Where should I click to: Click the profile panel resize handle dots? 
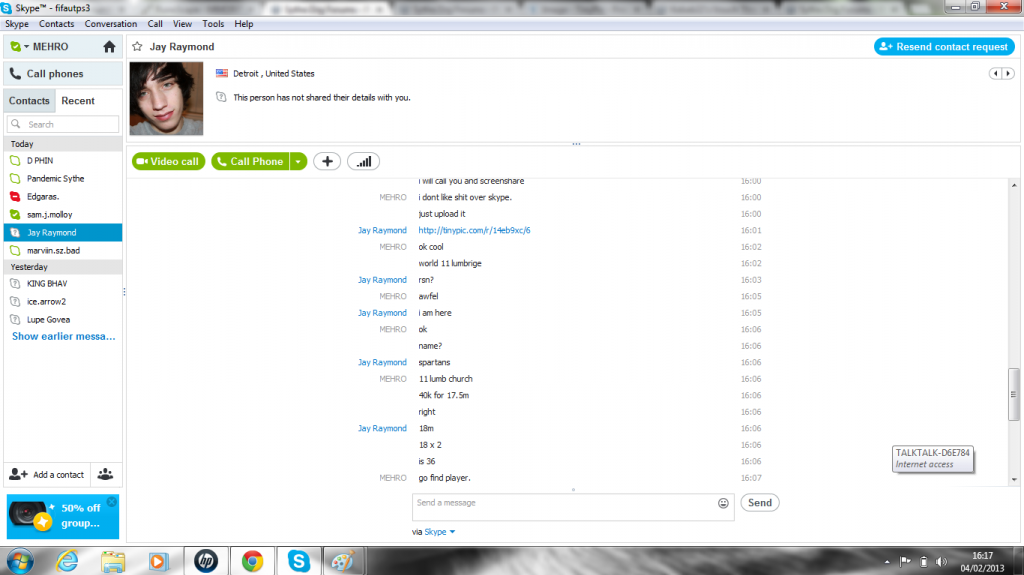pos(576,144)
